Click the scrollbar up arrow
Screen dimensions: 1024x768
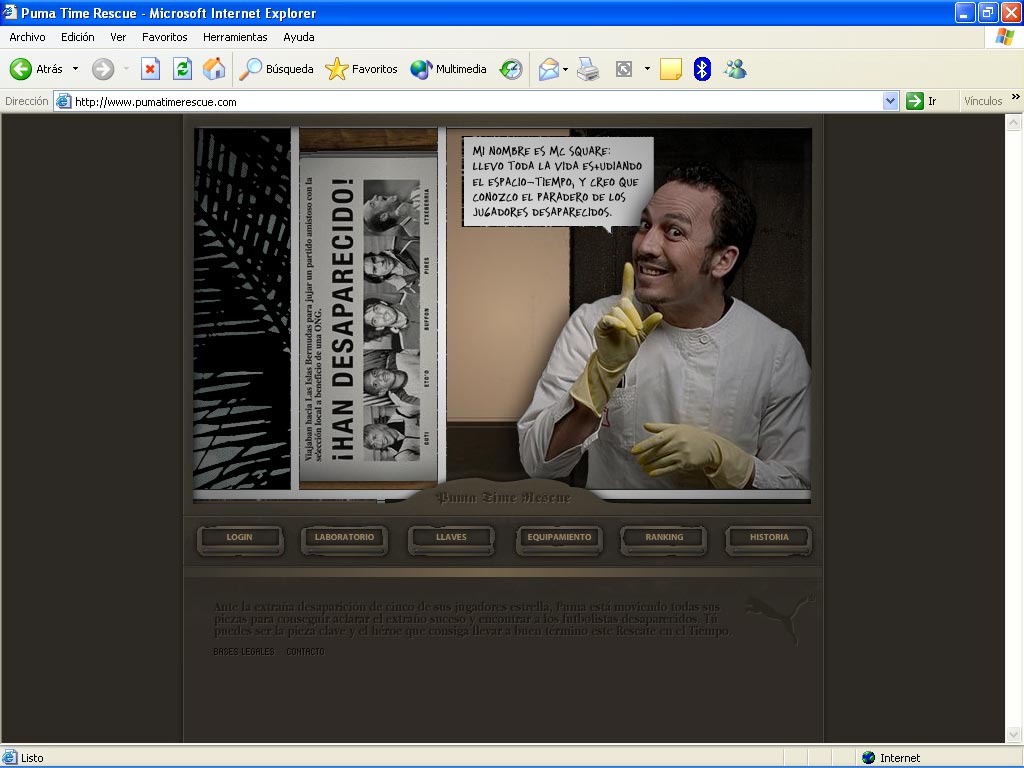pos(1014,122)
